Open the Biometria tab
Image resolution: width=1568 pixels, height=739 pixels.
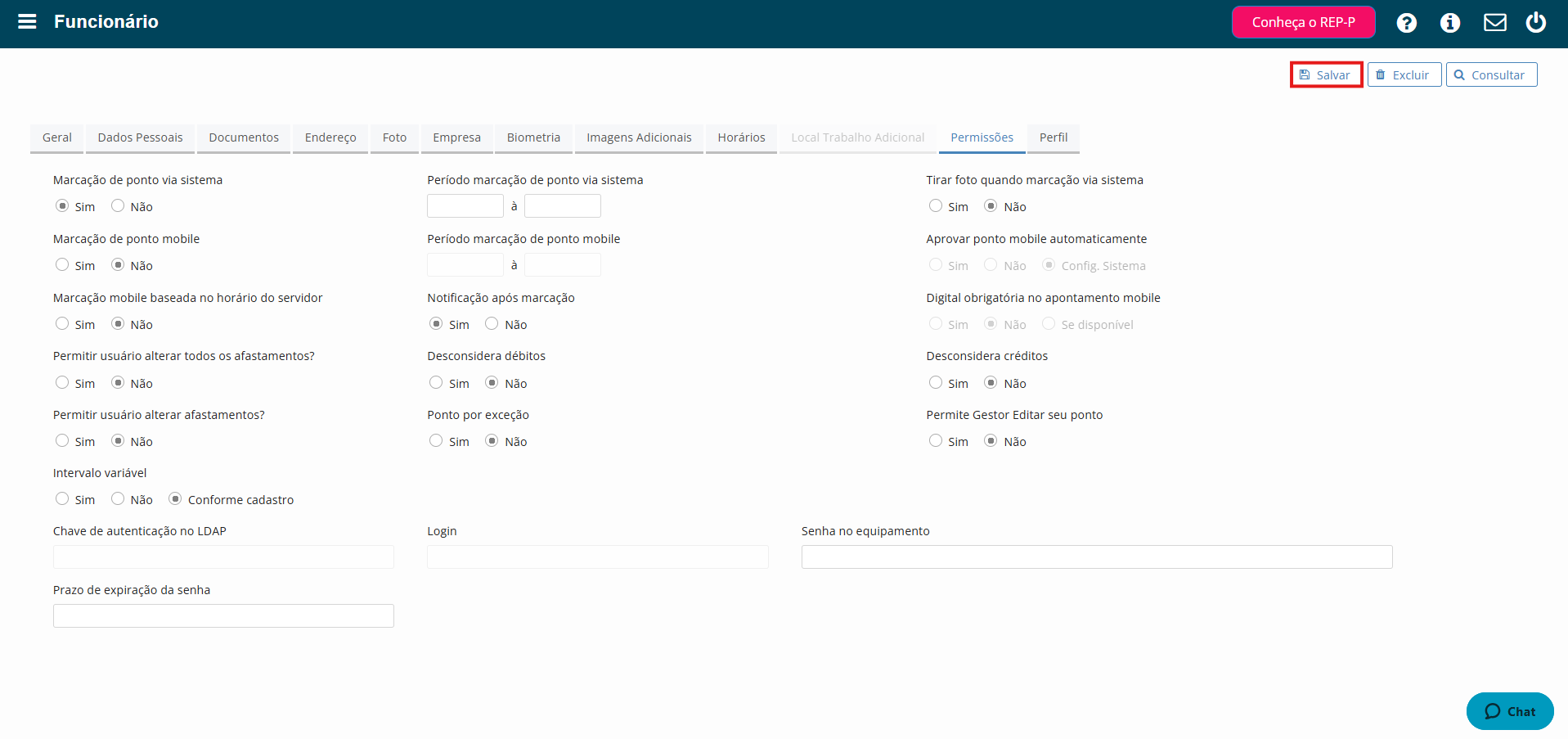click(x=533, y=137)
